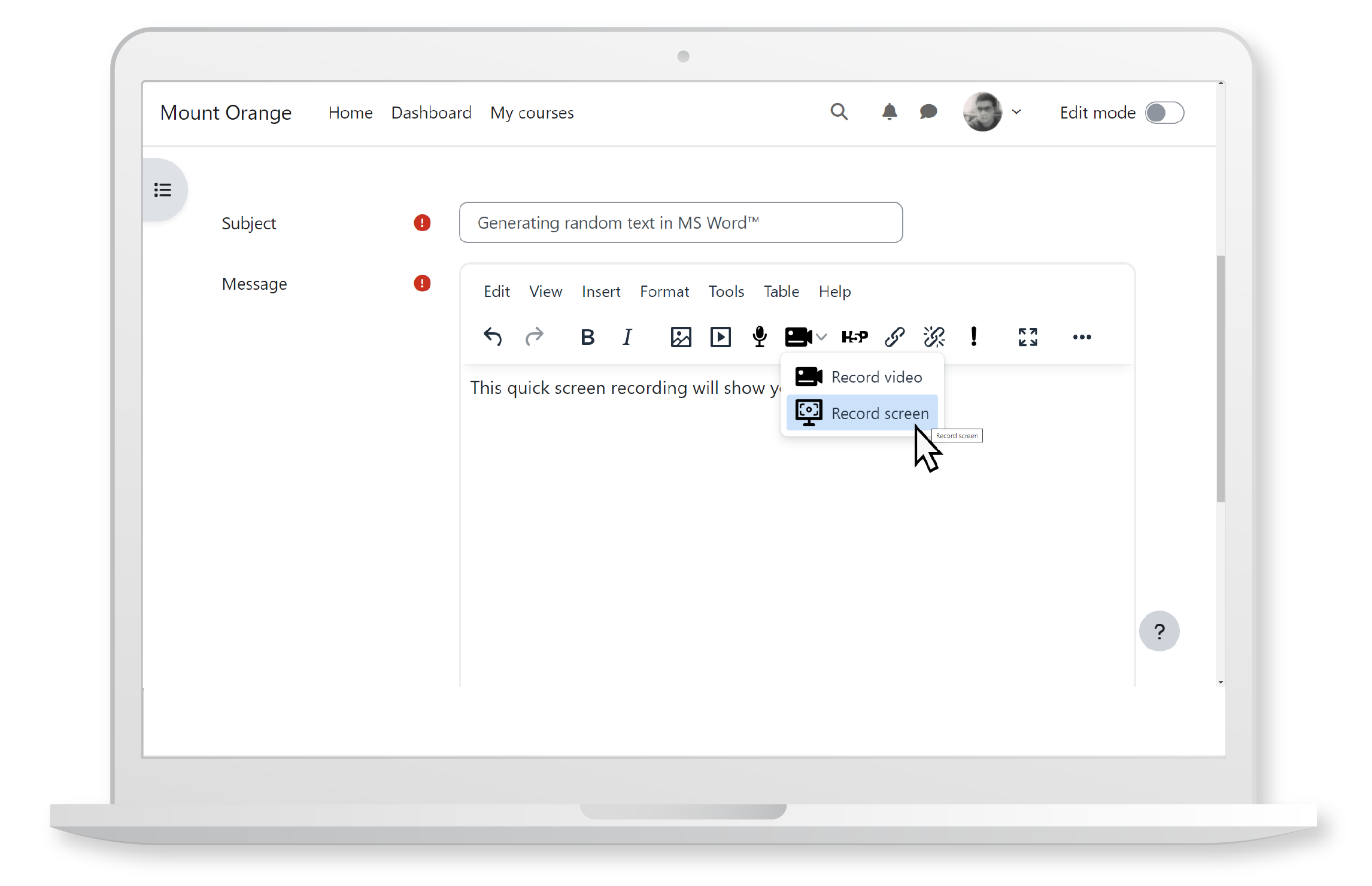Click the fullscreen expand icon
This screenshot has width=1372, height=886.
point(1028,336)
